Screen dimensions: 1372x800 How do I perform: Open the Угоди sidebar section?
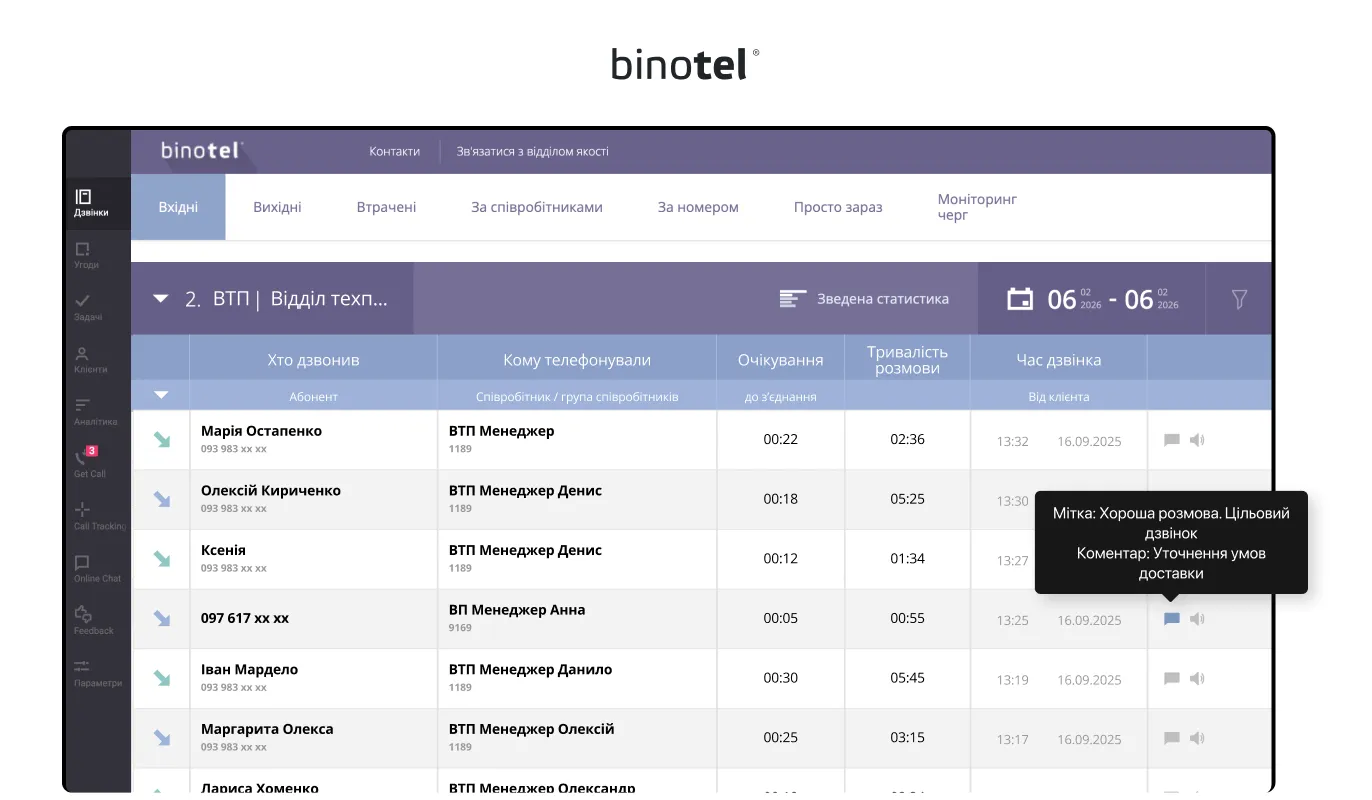(x=86, y=256)
